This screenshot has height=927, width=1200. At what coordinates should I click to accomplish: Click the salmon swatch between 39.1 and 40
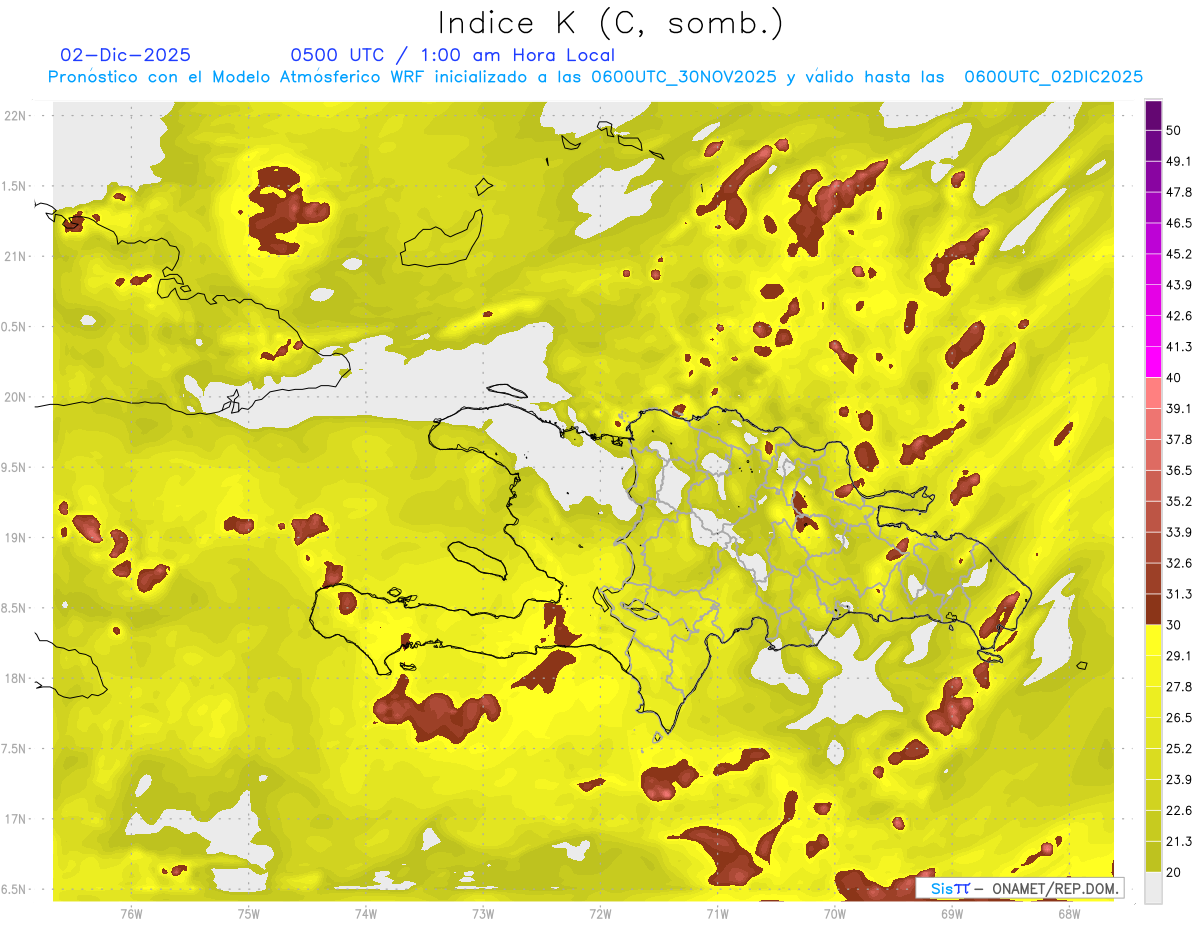[x=1154, y=393]
